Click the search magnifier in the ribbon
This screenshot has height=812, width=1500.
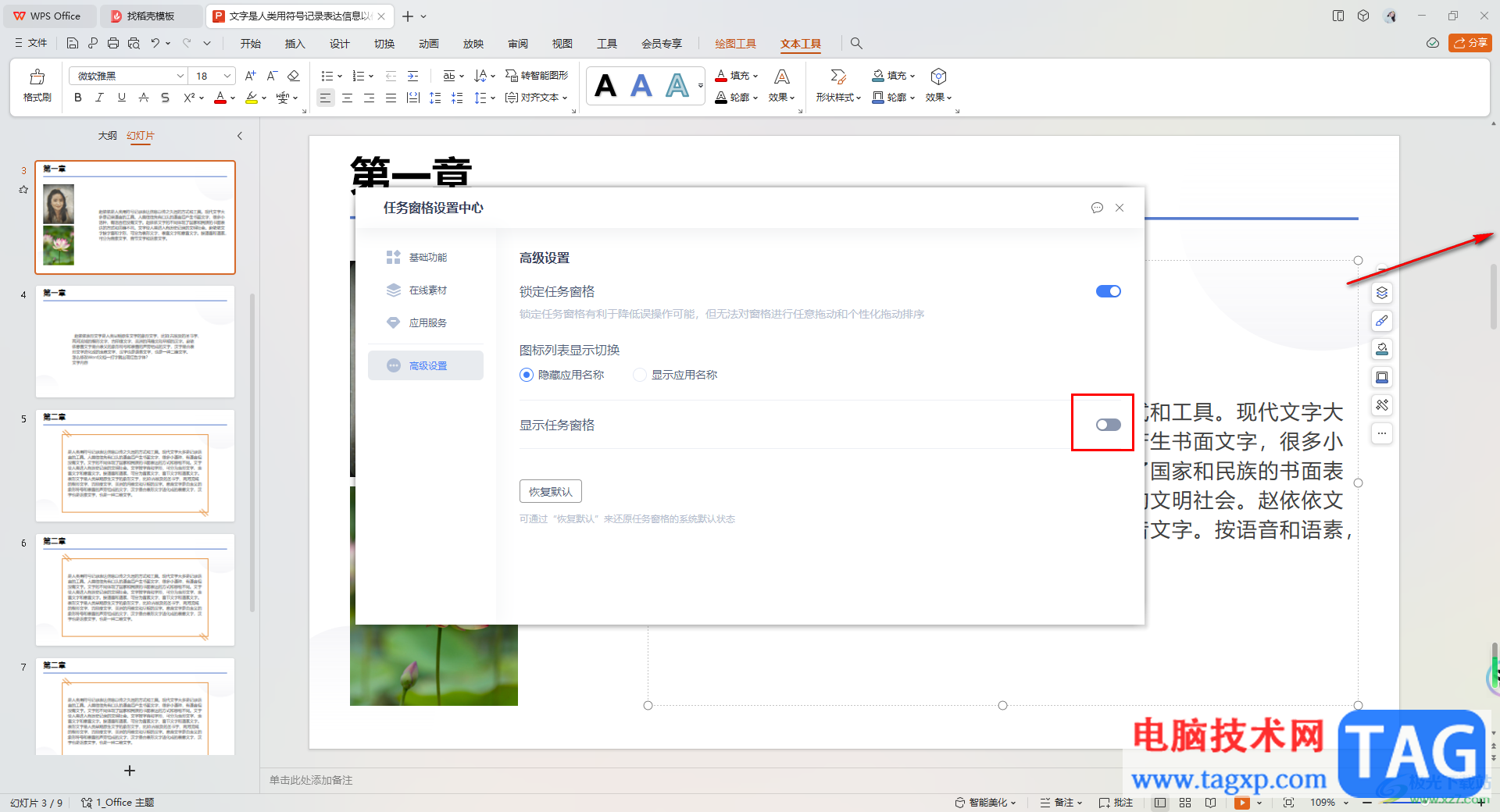856,44
